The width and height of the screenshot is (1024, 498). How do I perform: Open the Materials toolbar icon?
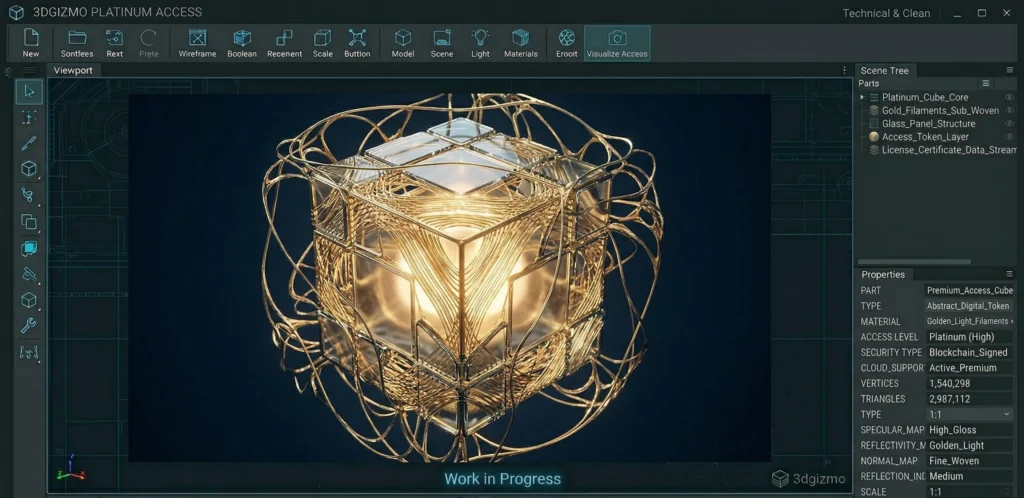tap(520, 42)
